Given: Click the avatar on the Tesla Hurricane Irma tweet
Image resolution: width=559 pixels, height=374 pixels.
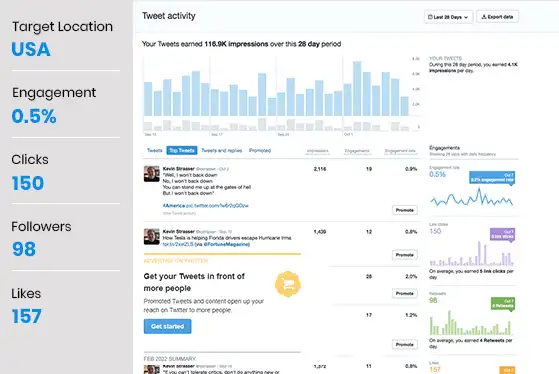Looking at the screenshot, I should [152, 237].
